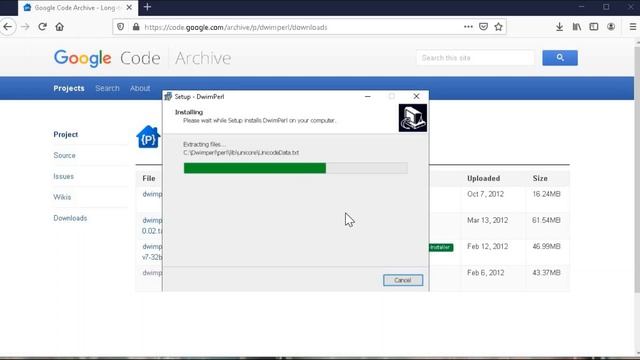Viewport: 640px width, 360px height.
Task: Click the Installing heading in setup dialog
Action: point(189,112)
